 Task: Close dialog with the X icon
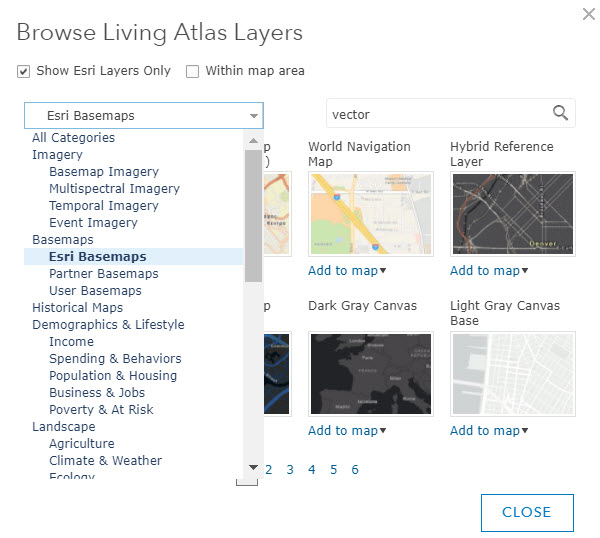pyautogui.click(x=589, y=14)
